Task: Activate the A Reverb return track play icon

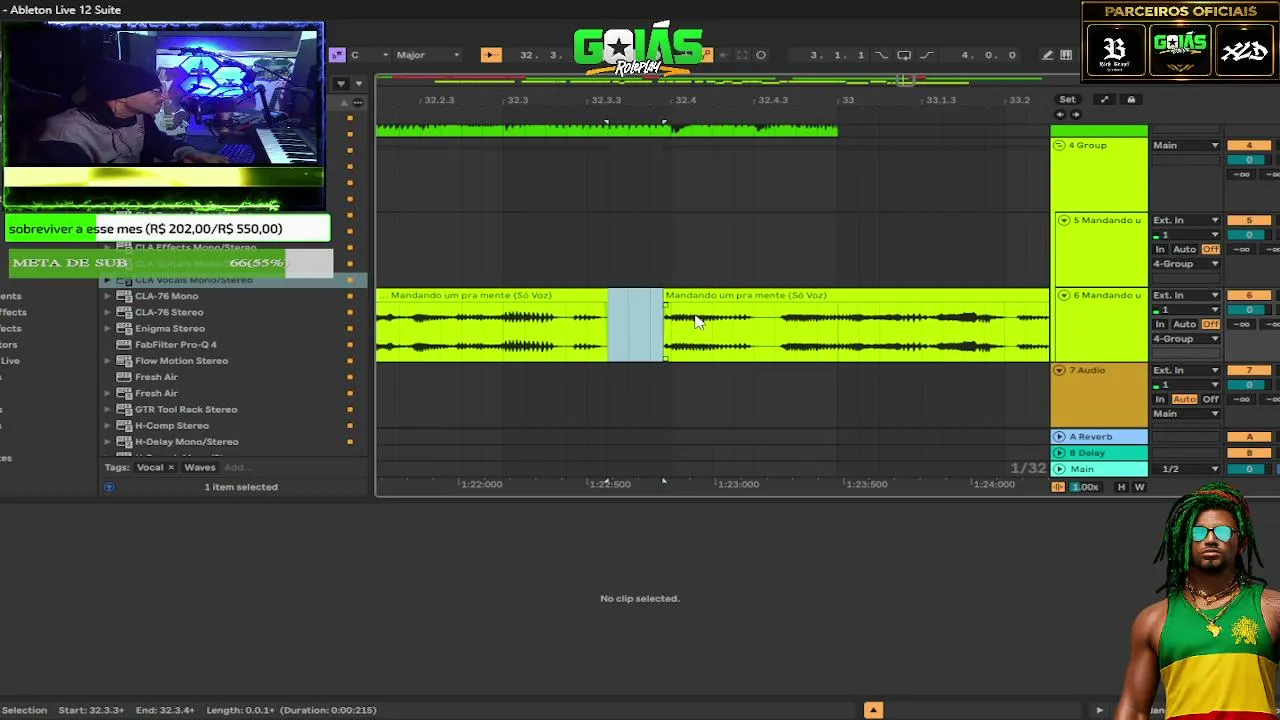Action: [1059, 437]
